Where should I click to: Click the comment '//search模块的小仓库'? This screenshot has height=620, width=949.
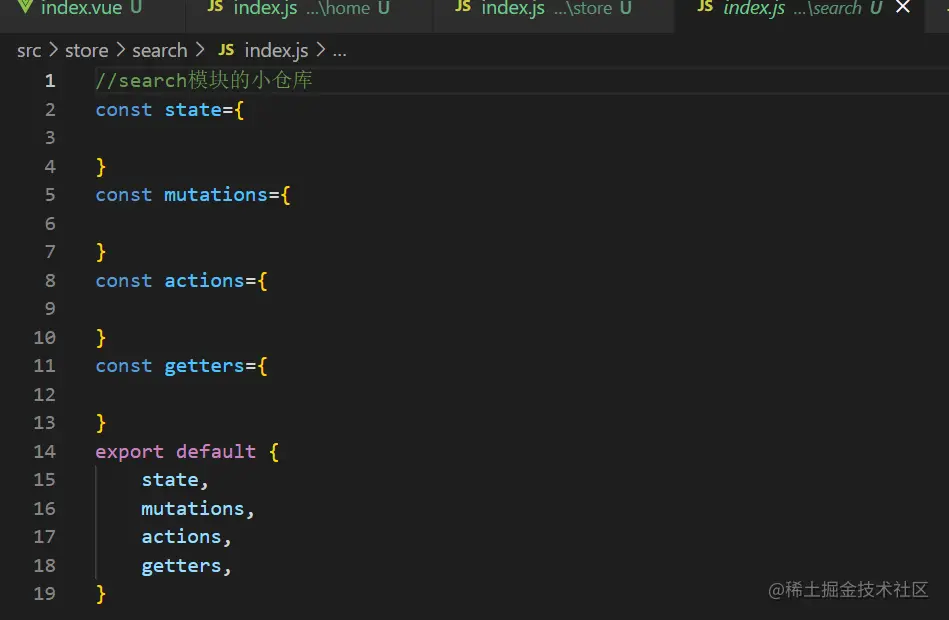pos(203,81)
